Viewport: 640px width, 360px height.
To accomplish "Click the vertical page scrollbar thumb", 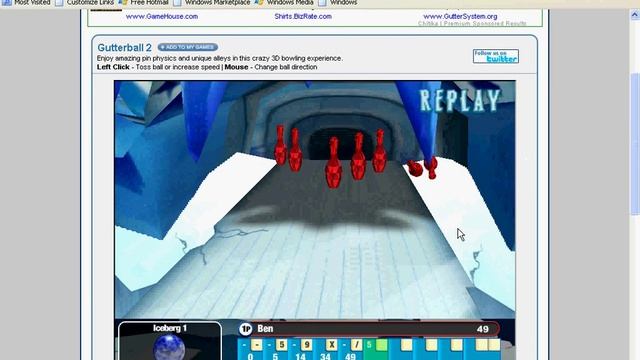I will click(635, 143).
